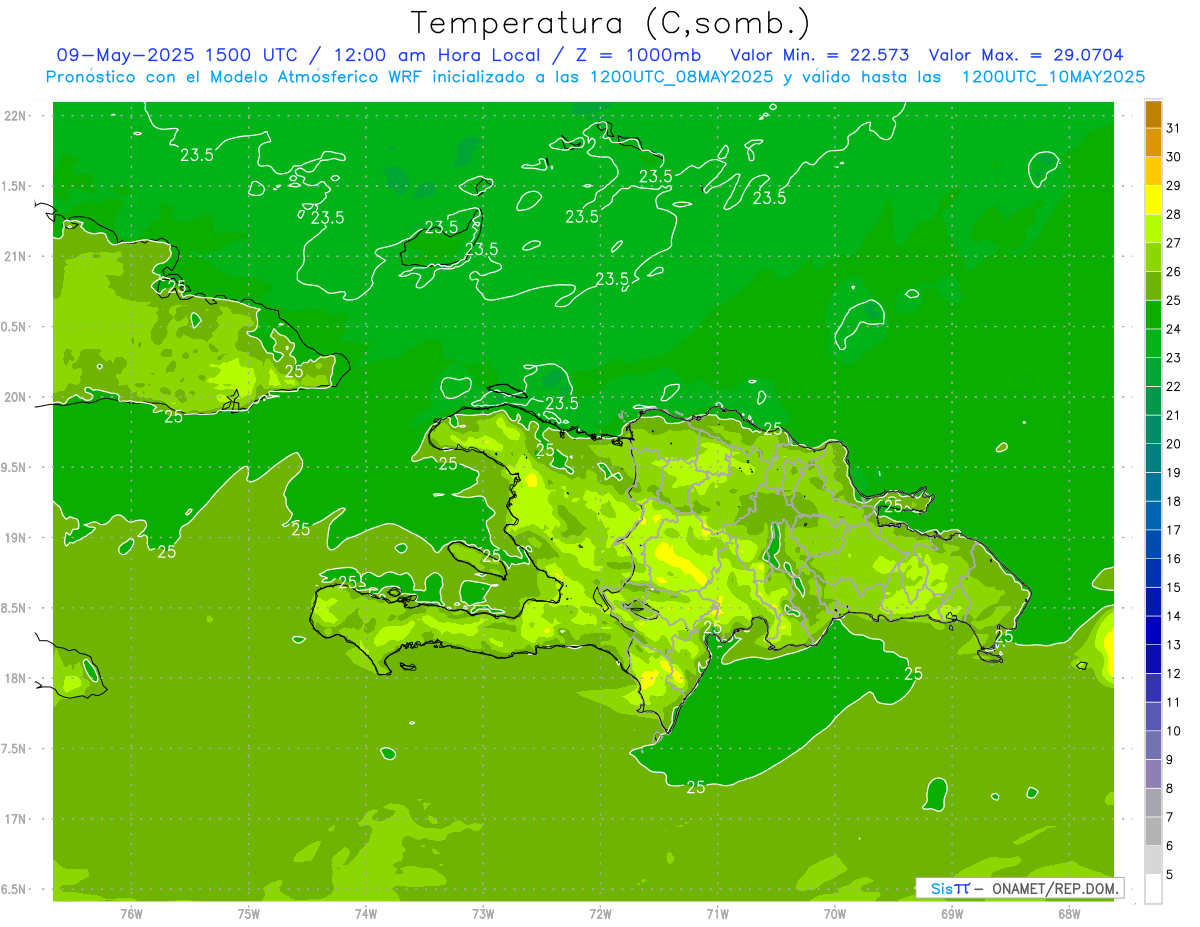
Task: Click the '20N' latitude axis label
Action: pyautogui.click(x=15, y=397)
